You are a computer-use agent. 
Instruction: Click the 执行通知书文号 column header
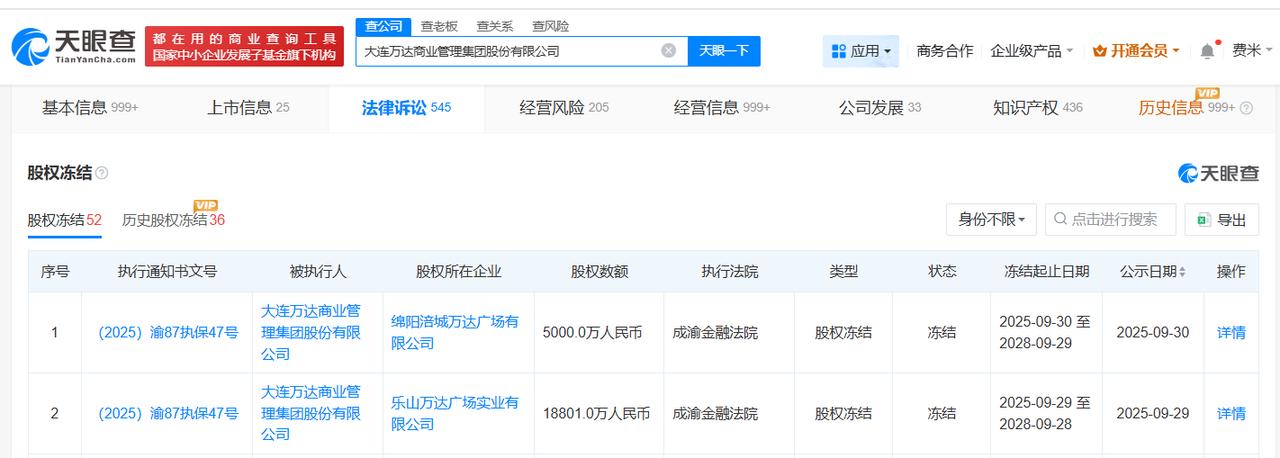pos(167,271)
